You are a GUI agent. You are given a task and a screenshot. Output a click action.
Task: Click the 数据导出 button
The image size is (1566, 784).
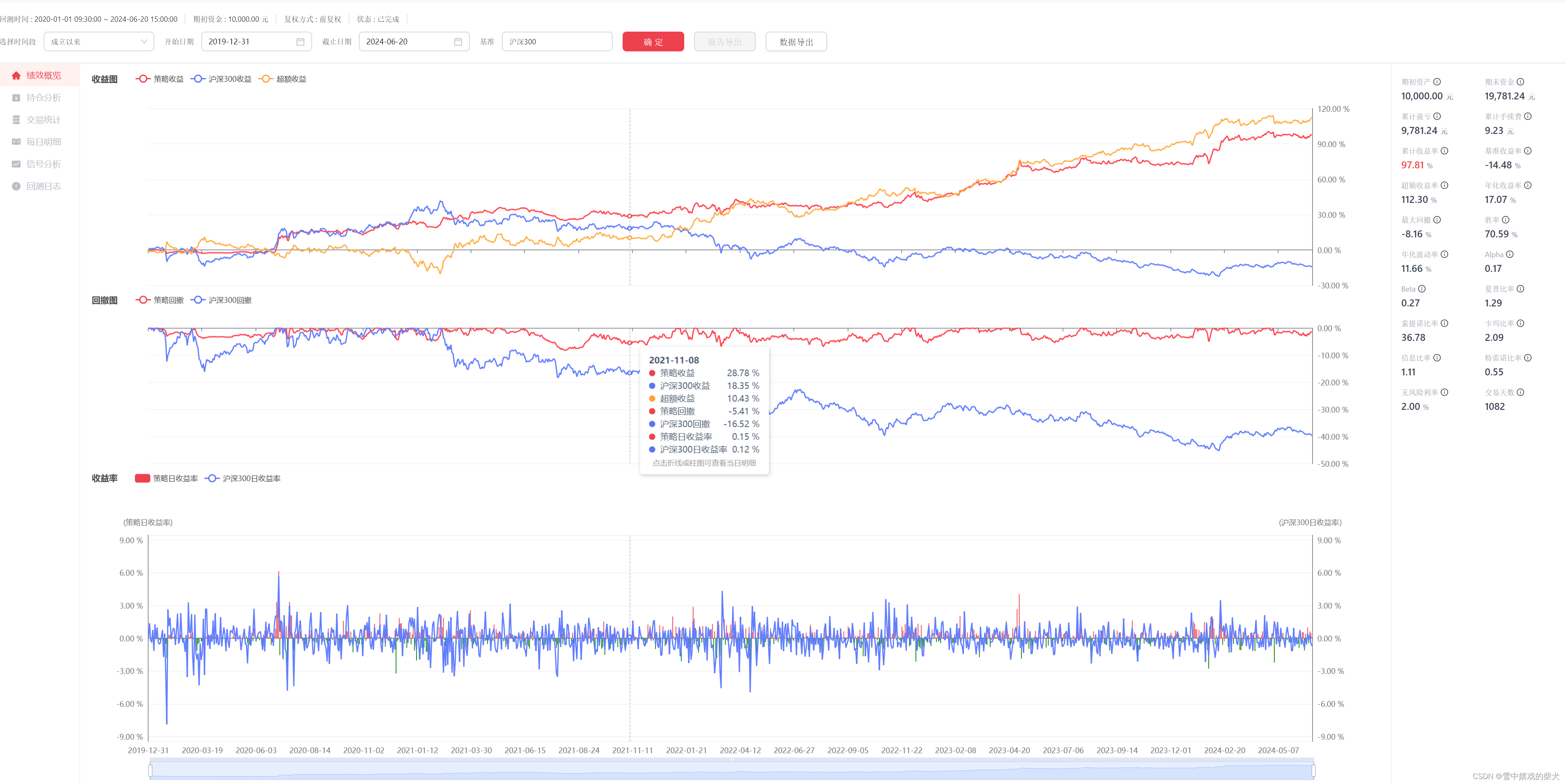click(796, 41)
